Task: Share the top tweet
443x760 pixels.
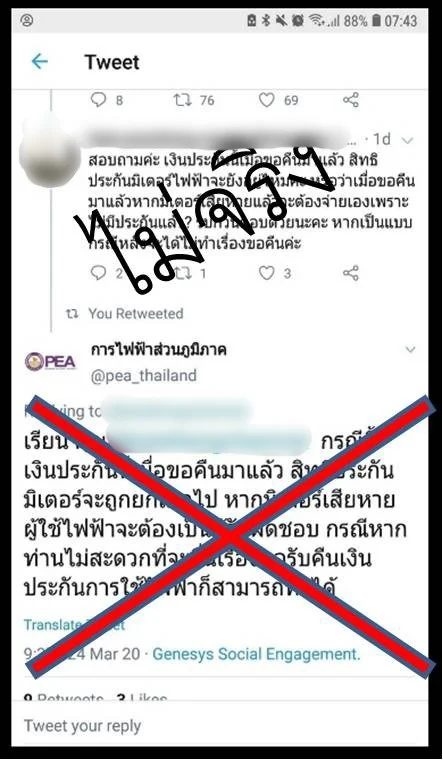Action: 350,100
